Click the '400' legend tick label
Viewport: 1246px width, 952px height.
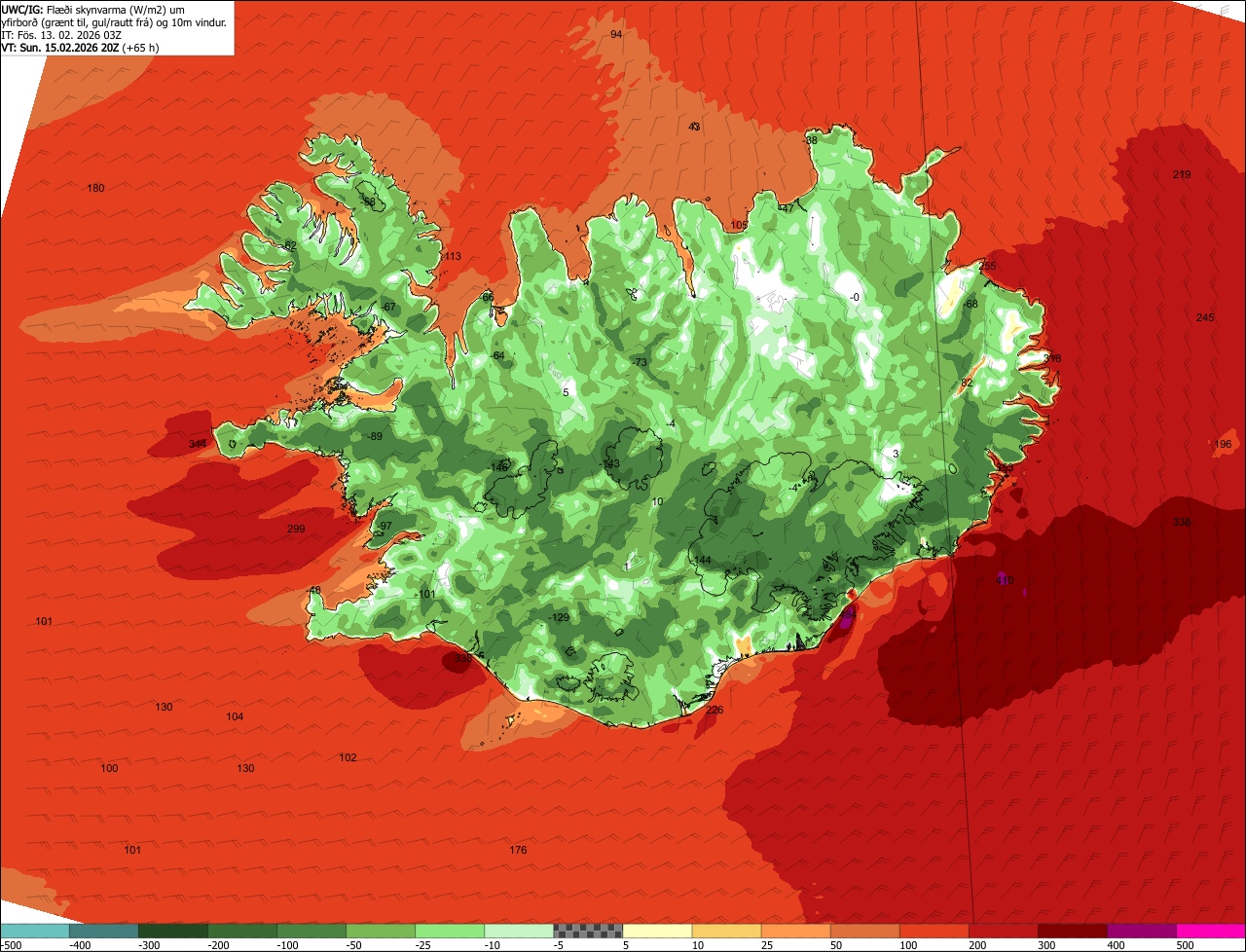coord(1116,945)
